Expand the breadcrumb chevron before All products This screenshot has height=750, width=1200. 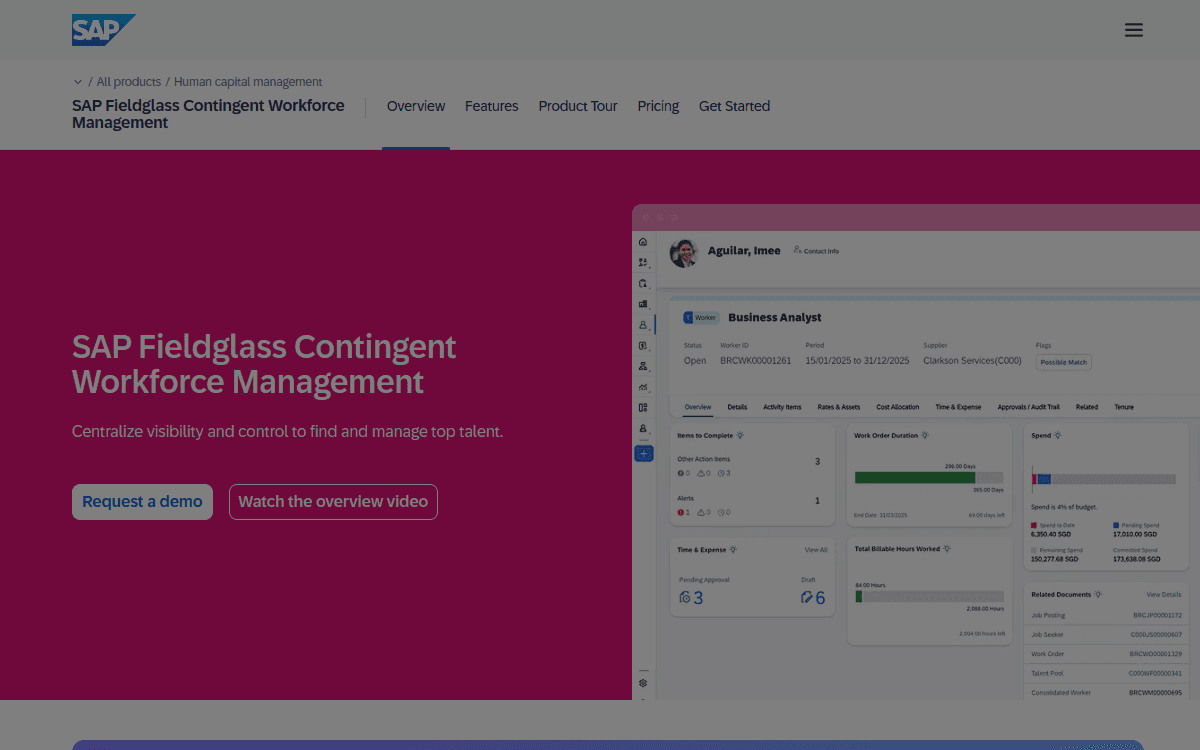click(x=78, y=82)
